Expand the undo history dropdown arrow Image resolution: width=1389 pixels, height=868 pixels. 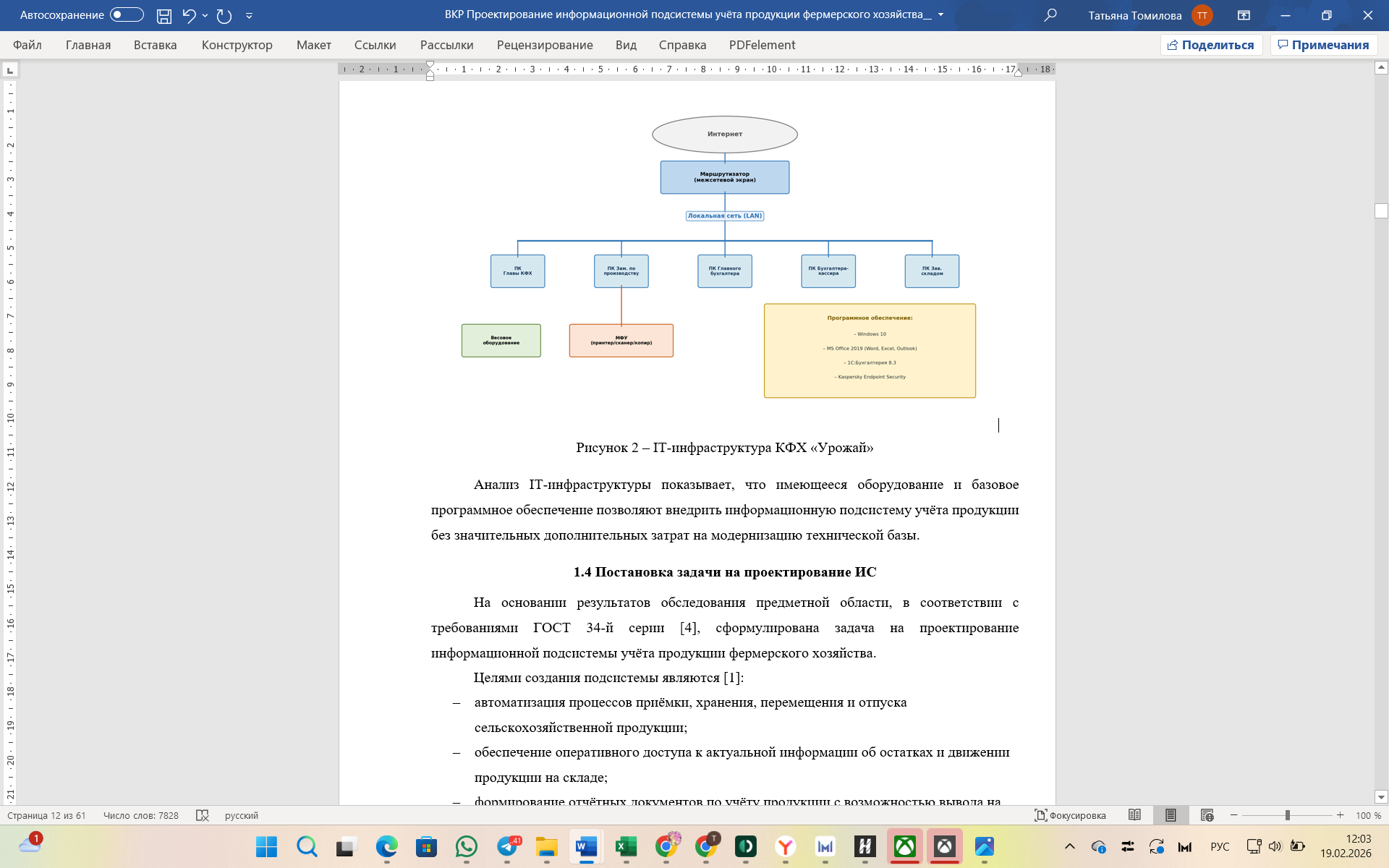tap(205, 15)
